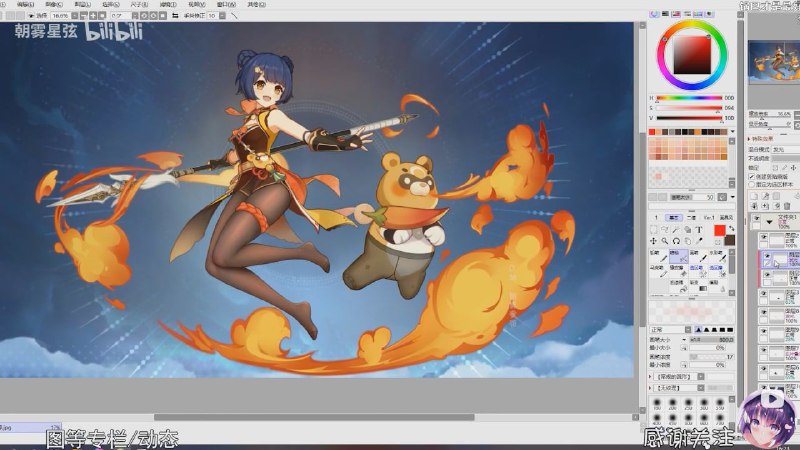This screenshot has width=800, height=450.
Task: Switch to 二值 tool tab
Action: coord(691,218)
